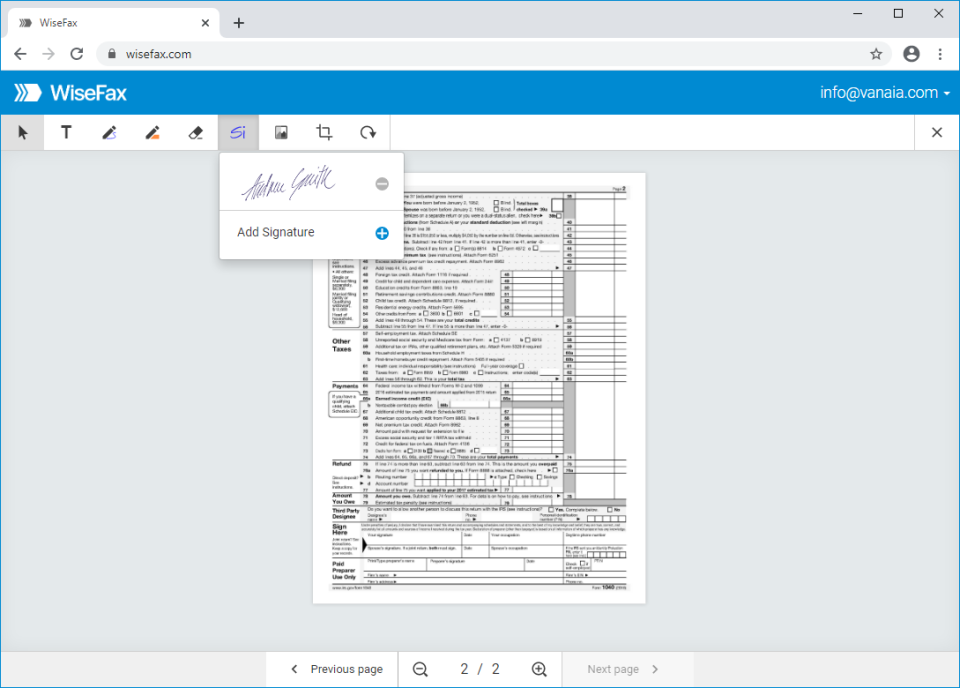Viewport: 960px width, 688px height.
Task: Activate the Text tool
Action: [x=66, y=131]
